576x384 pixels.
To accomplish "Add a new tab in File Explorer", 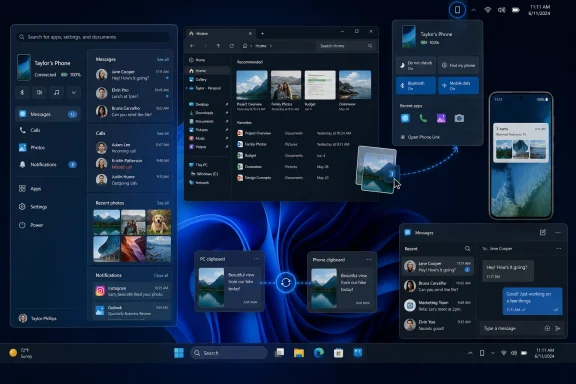I will click(x=262, y=33).
